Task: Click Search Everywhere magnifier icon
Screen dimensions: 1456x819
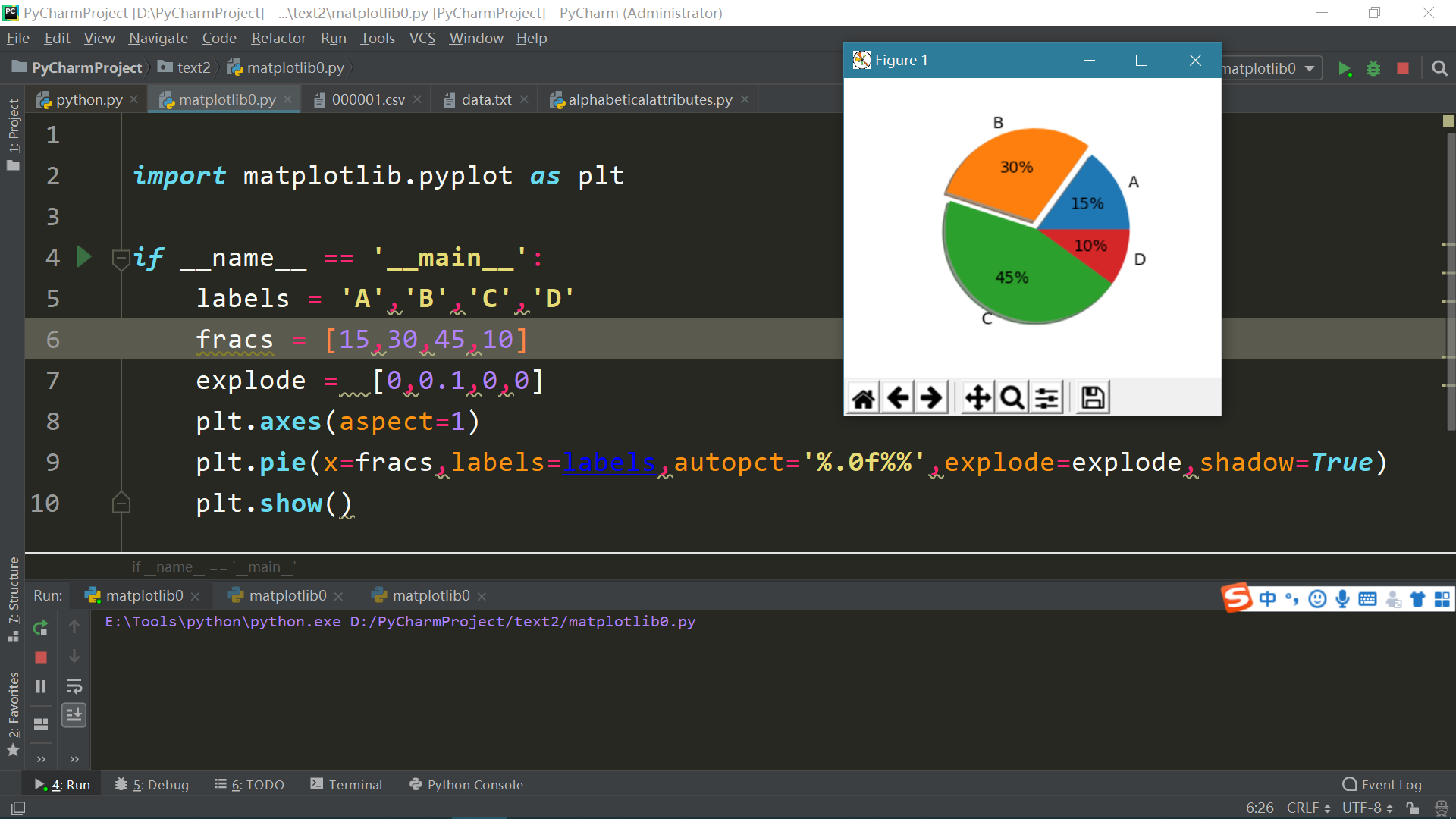Action: click(x=1439, y=68)
